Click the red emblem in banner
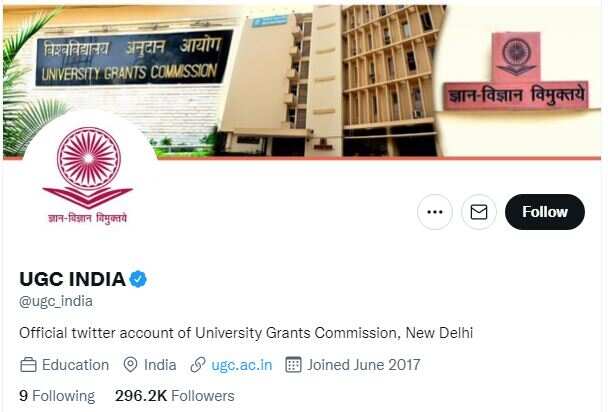This screenshot has width=608, height=412. [x=516, y=55]
